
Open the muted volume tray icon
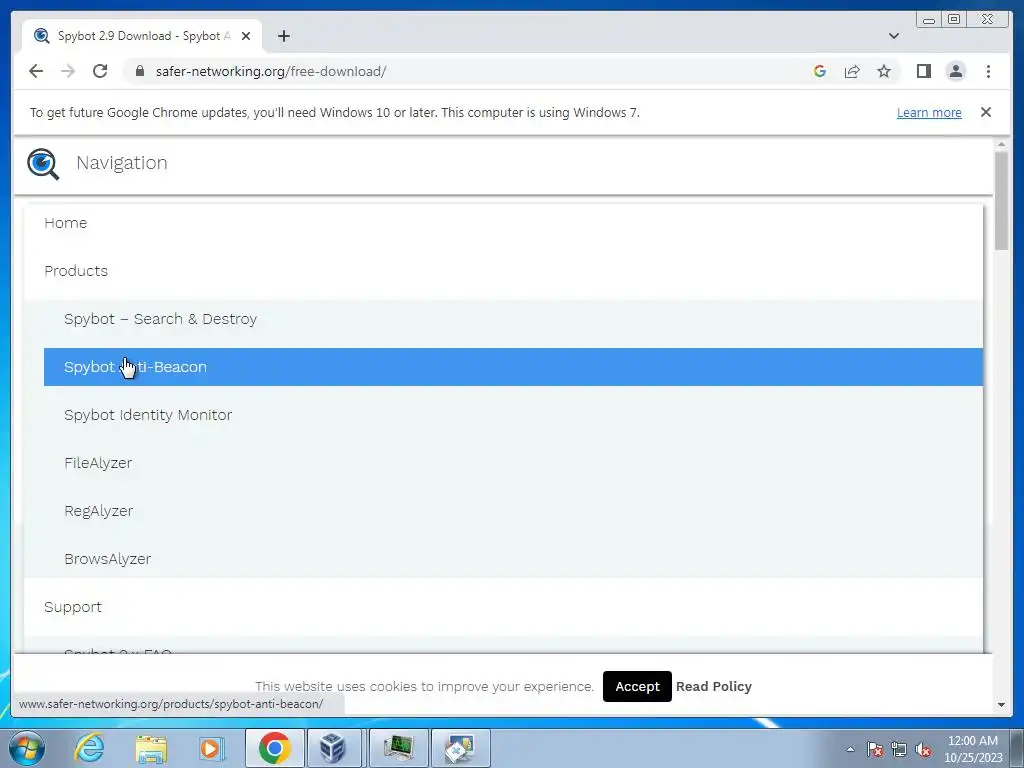coord(923,749)
